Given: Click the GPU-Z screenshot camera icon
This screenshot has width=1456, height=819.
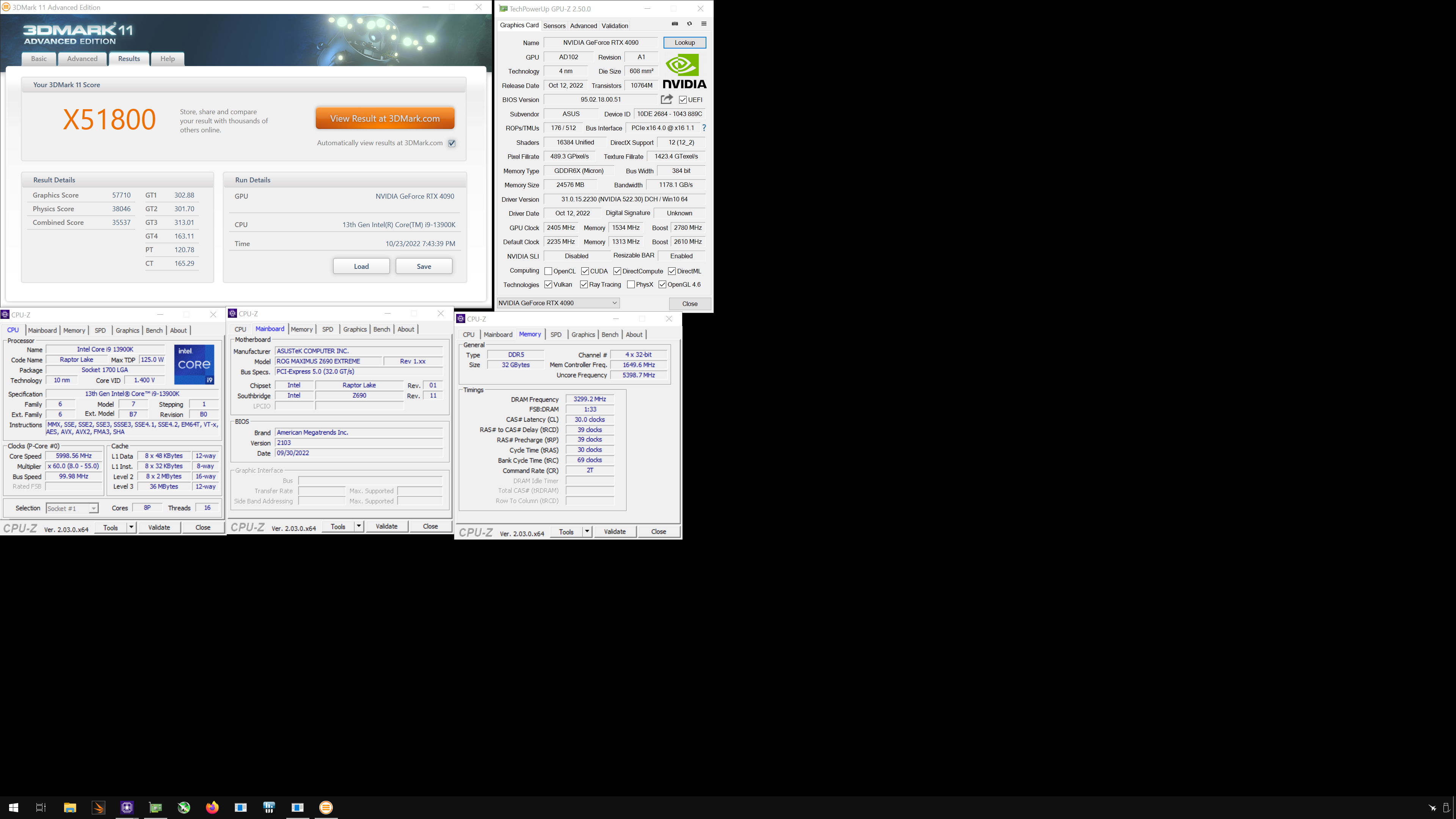Looking at the screenshot, I should (675, 24).
